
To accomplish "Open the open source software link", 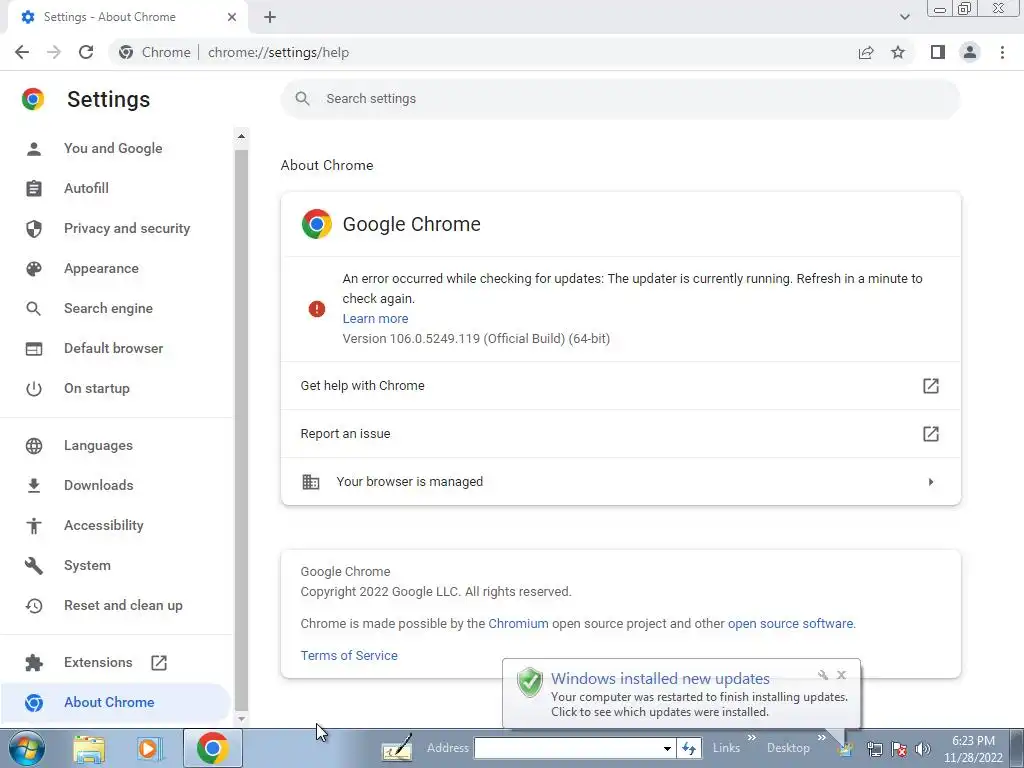I will pos(790,624).
